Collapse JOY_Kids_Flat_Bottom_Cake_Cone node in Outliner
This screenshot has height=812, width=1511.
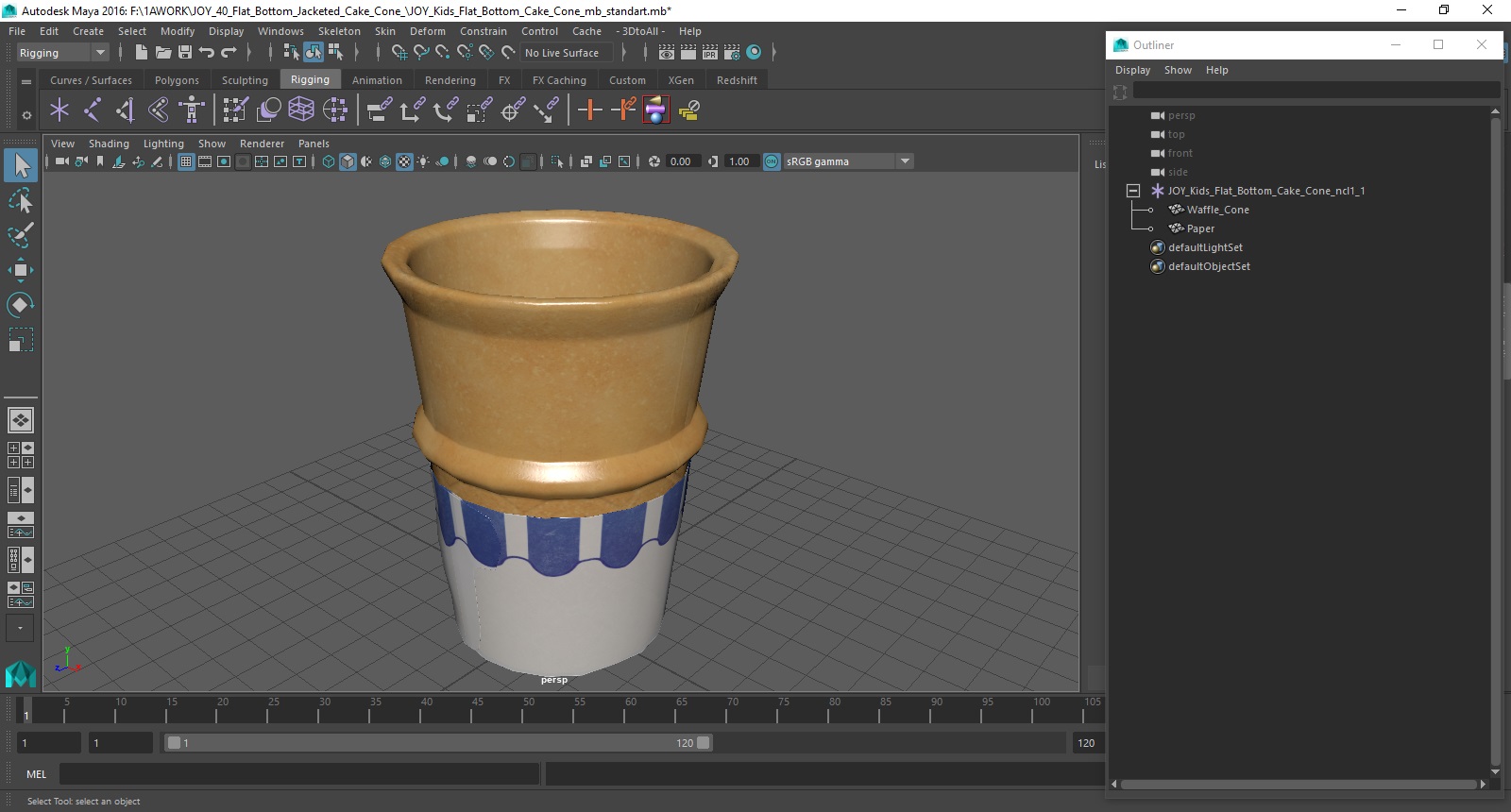pos(1133,191)
